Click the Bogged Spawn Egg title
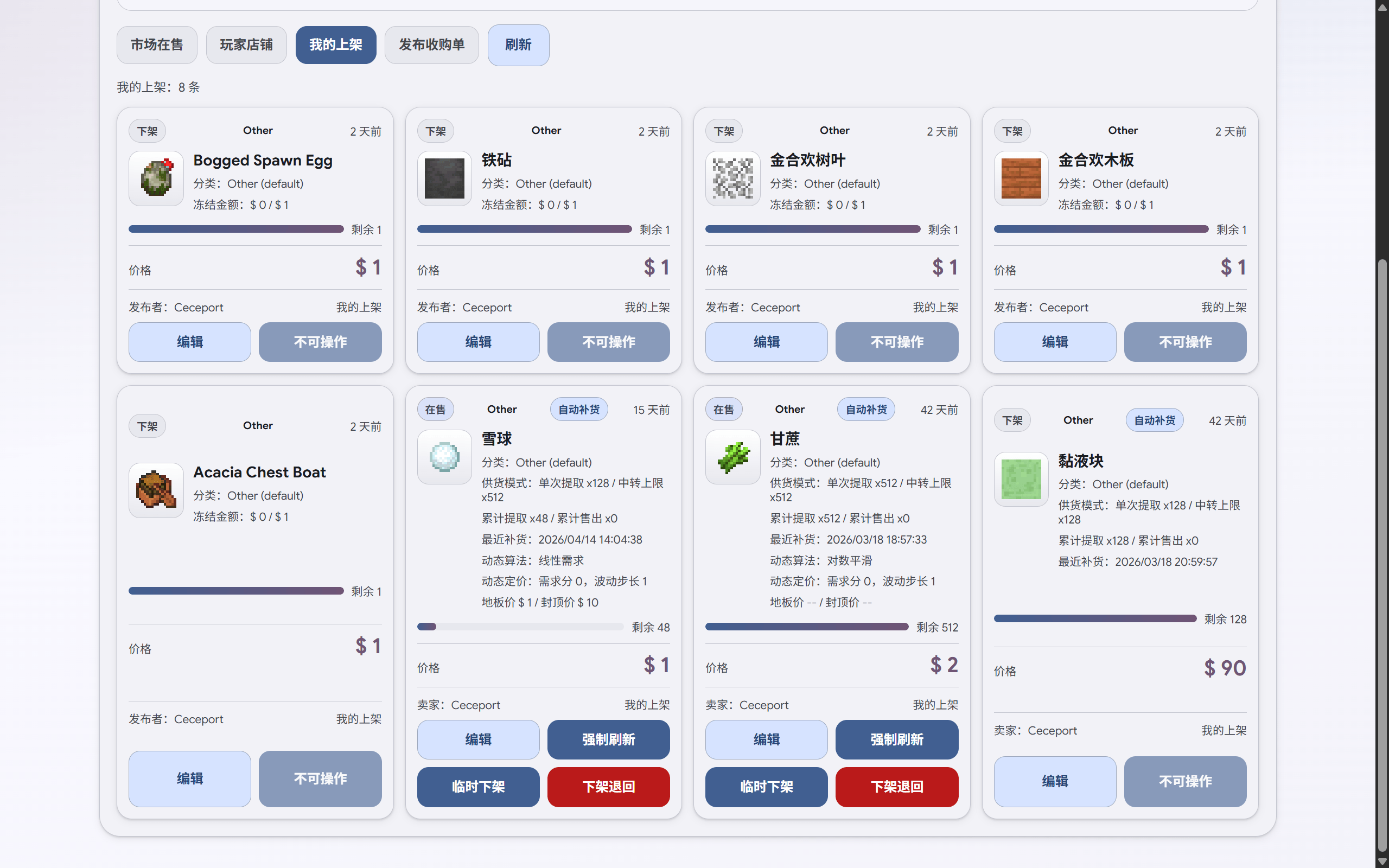The image size is (1389, 868). 263,160
